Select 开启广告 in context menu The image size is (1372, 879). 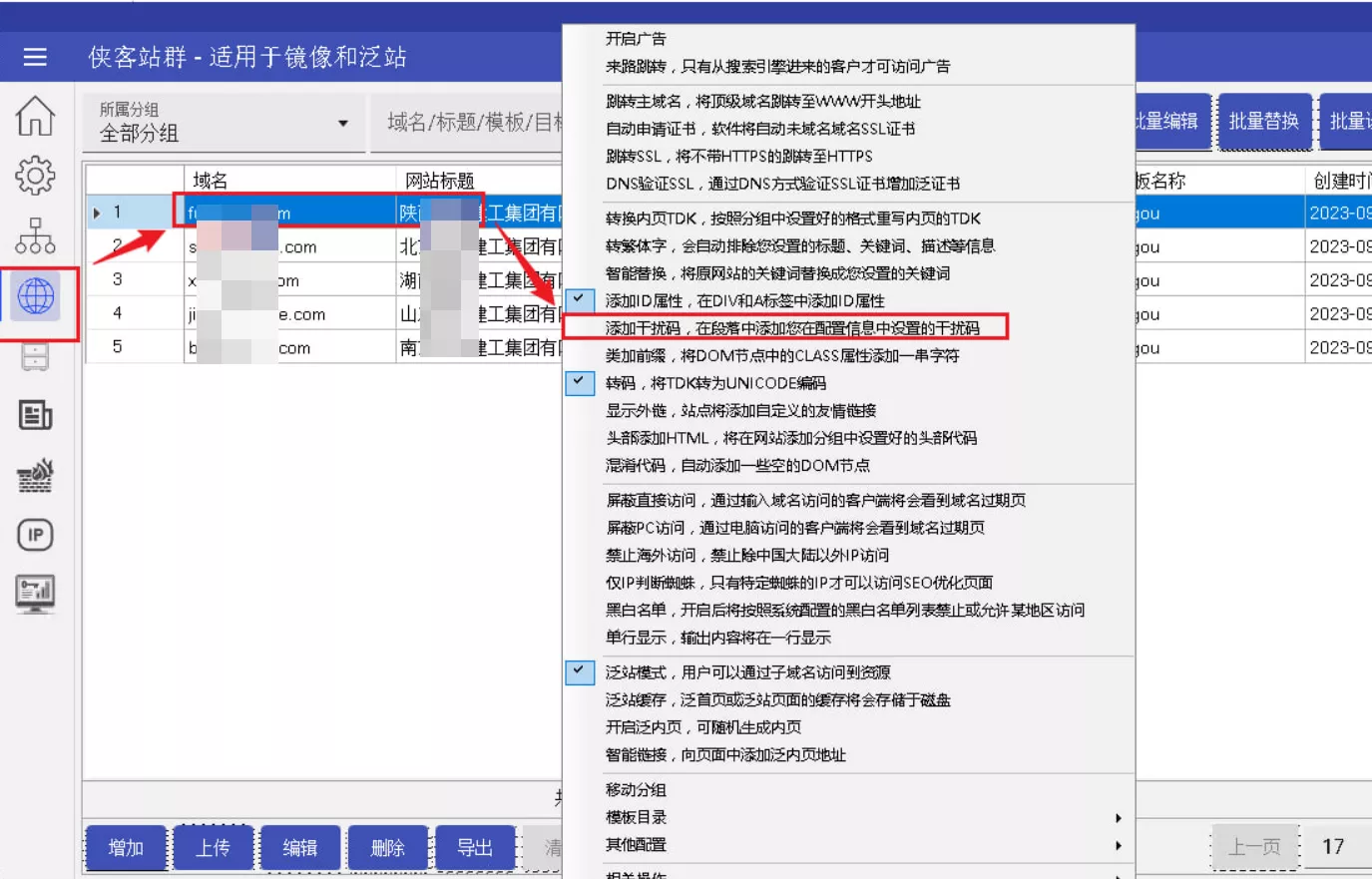(636, 39)
